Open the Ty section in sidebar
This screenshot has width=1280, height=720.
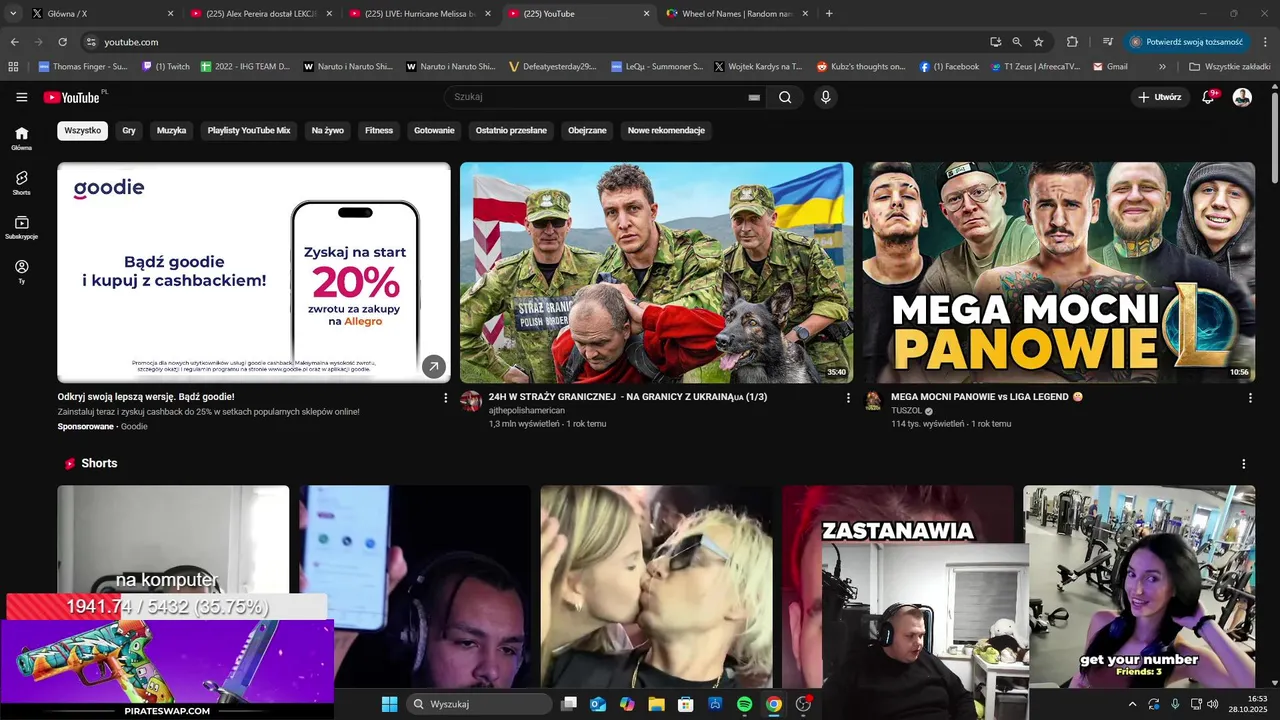point(22,272)
